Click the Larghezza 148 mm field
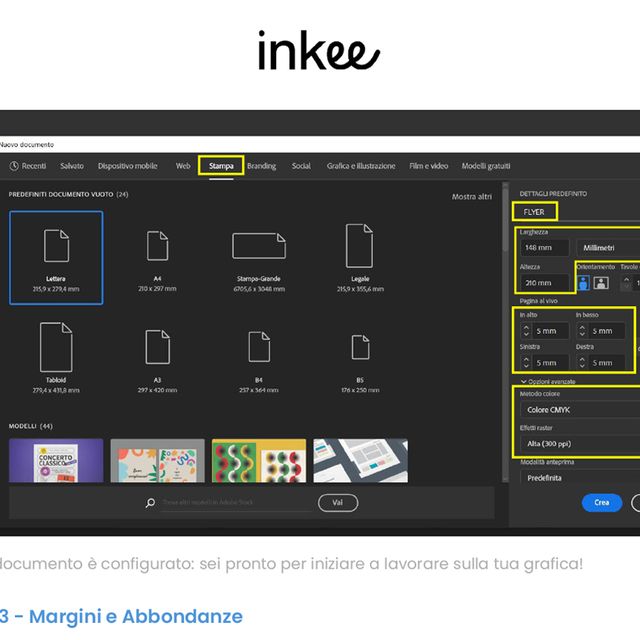Screen dimensions: 640x640 544,248
